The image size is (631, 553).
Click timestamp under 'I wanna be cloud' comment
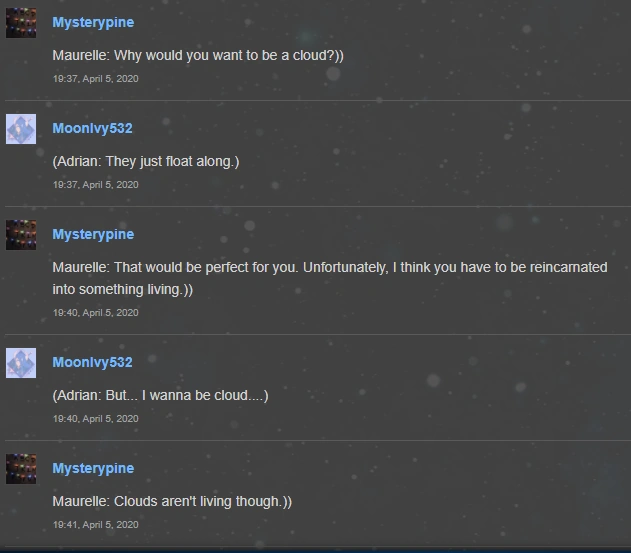(95, 419)
